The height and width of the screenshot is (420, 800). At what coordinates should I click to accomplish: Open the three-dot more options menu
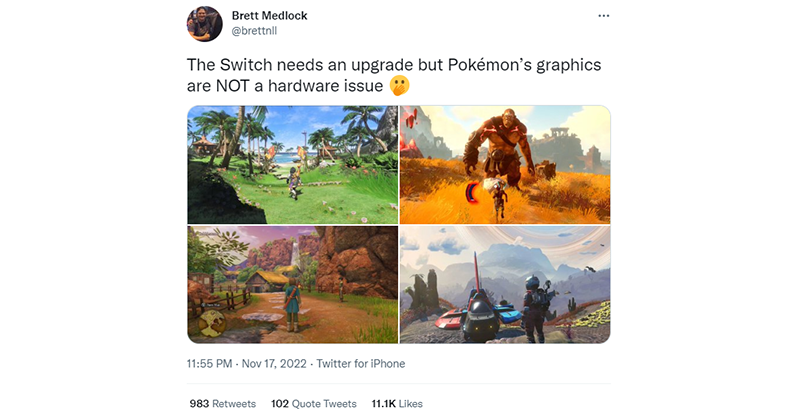604,16
